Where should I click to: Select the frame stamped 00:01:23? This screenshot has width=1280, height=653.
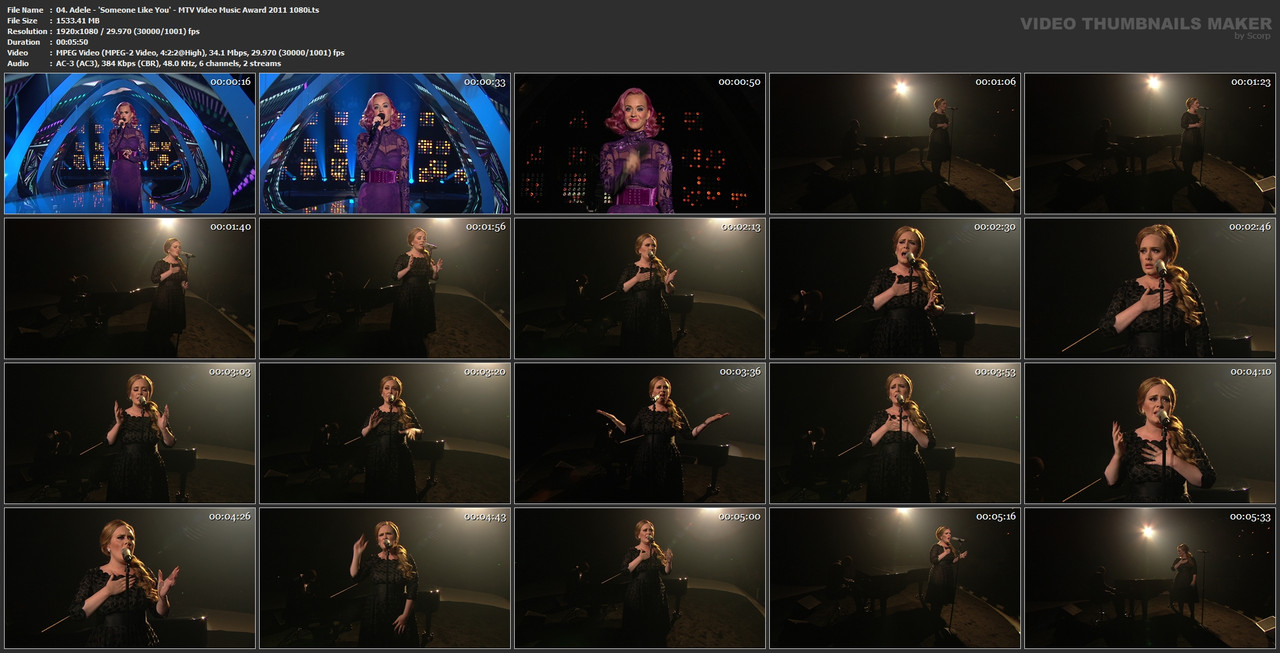[x=1150, y=143]
